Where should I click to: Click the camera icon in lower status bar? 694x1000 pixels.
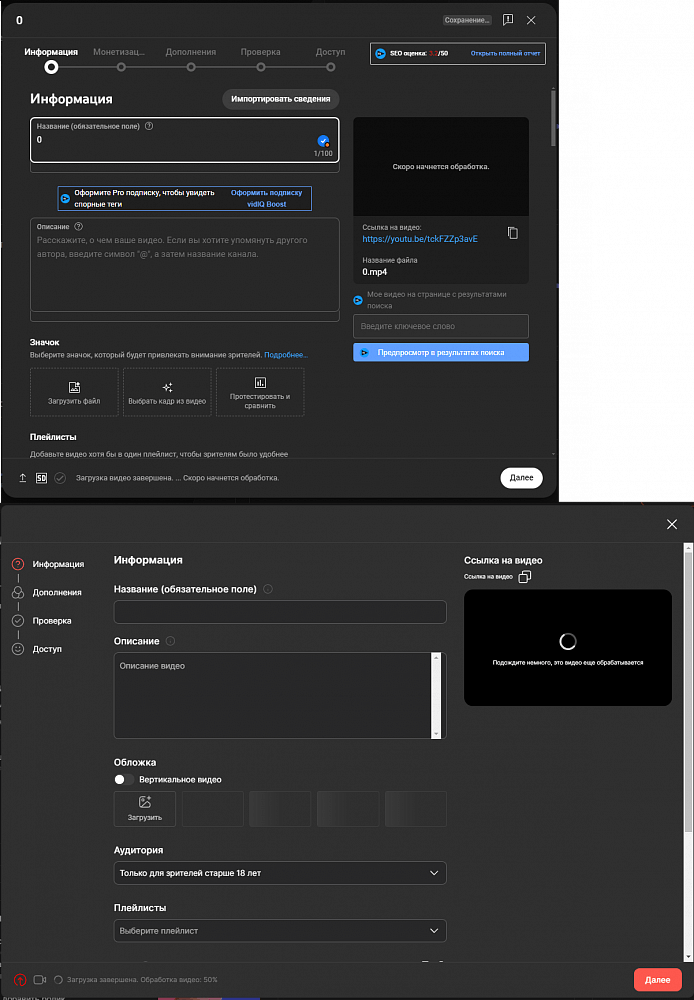click(40, 980)
